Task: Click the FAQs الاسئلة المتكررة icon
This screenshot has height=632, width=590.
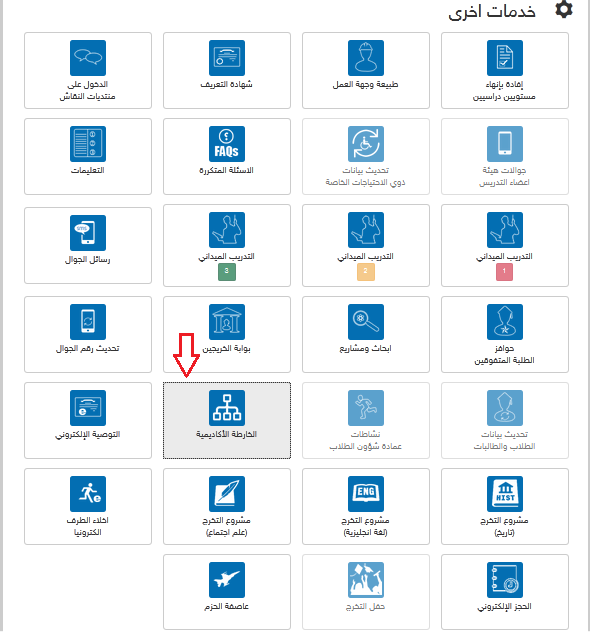Action: pos(226,144)
